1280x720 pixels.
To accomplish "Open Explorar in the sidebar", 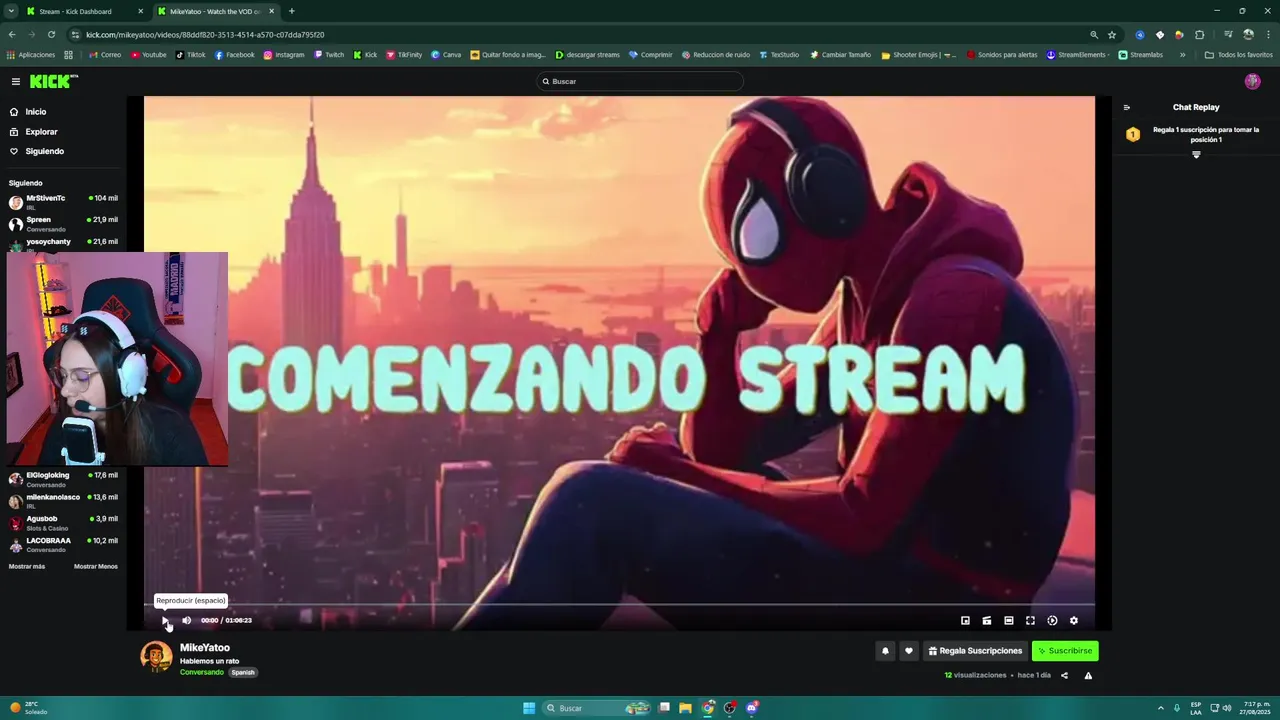I will click(34, 132).
